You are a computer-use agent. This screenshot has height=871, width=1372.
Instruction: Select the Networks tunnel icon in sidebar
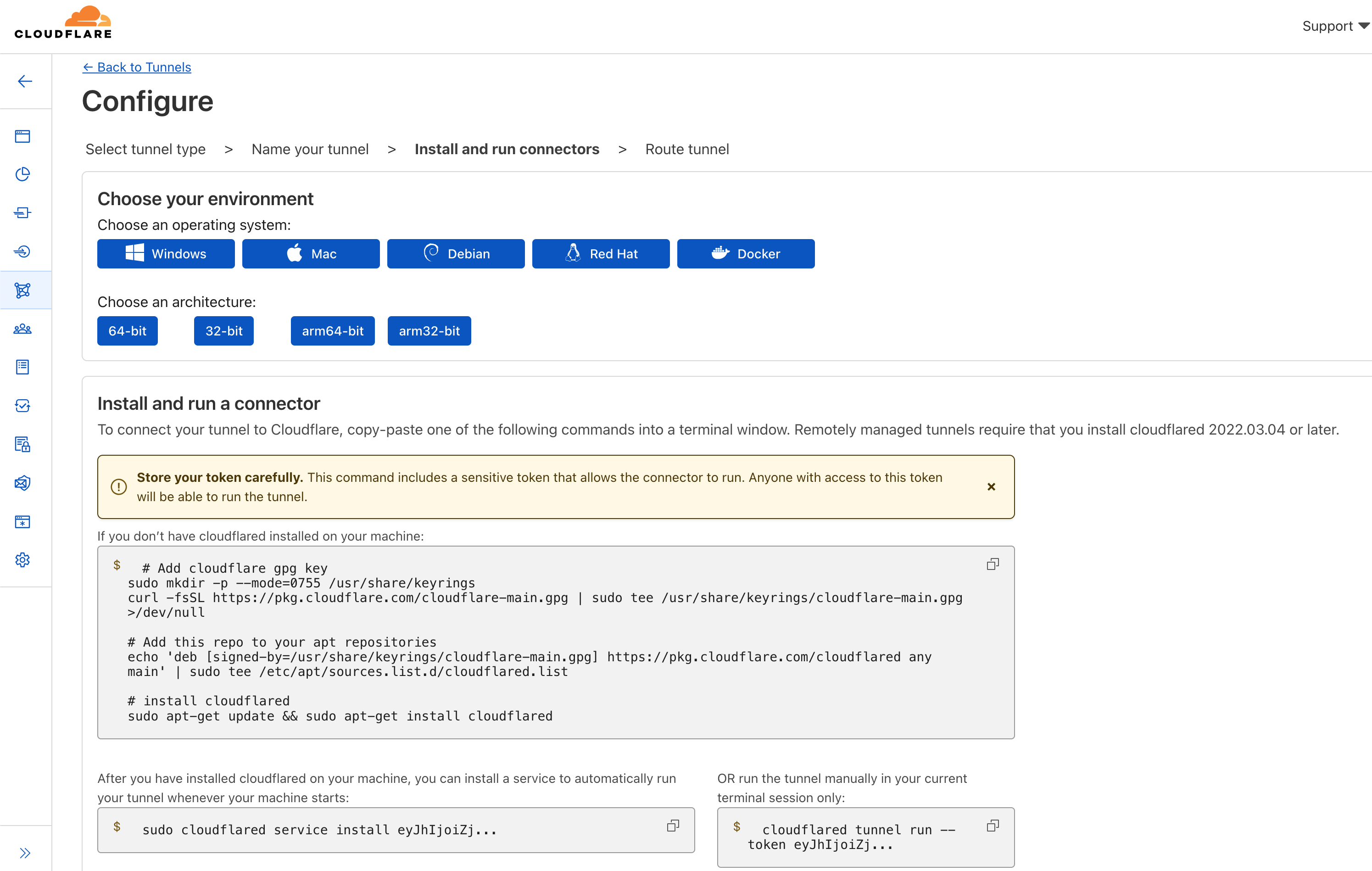[23, 290]
